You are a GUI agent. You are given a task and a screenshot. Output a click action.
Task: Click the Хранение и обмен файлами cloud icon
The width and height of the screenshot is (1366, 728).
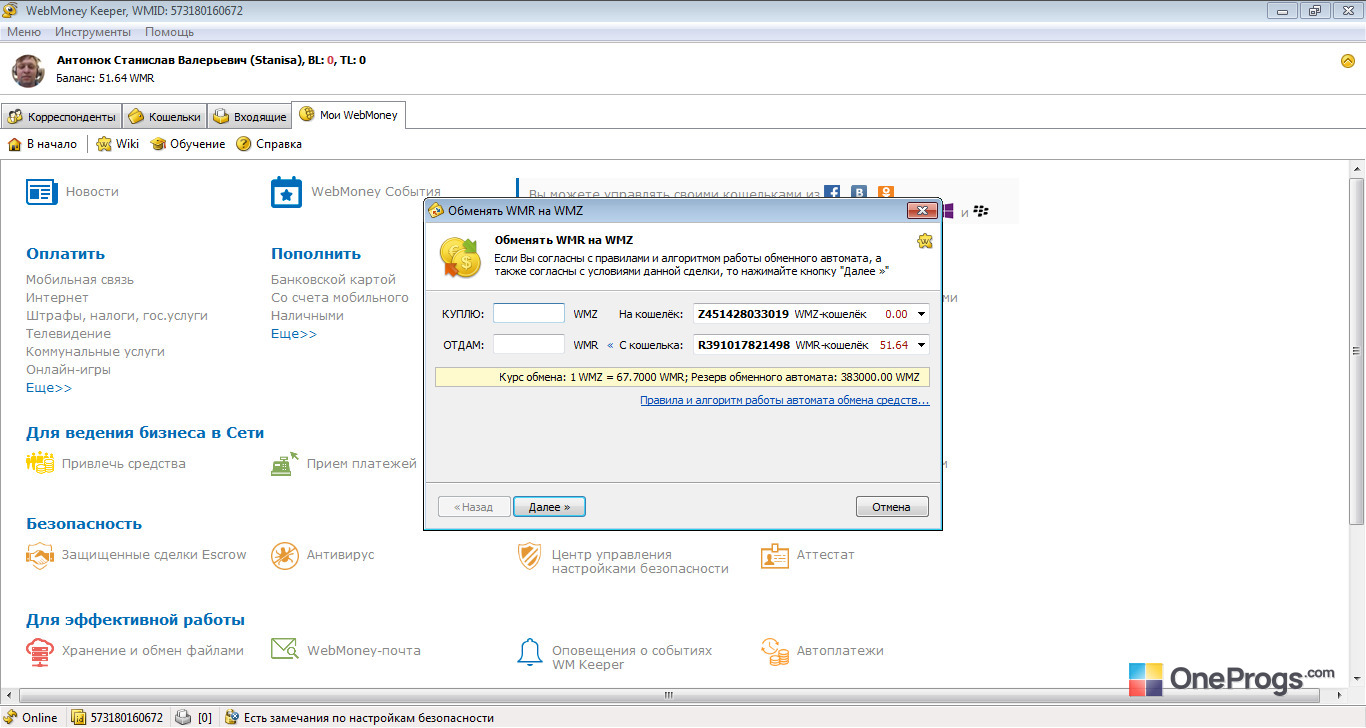40,651
